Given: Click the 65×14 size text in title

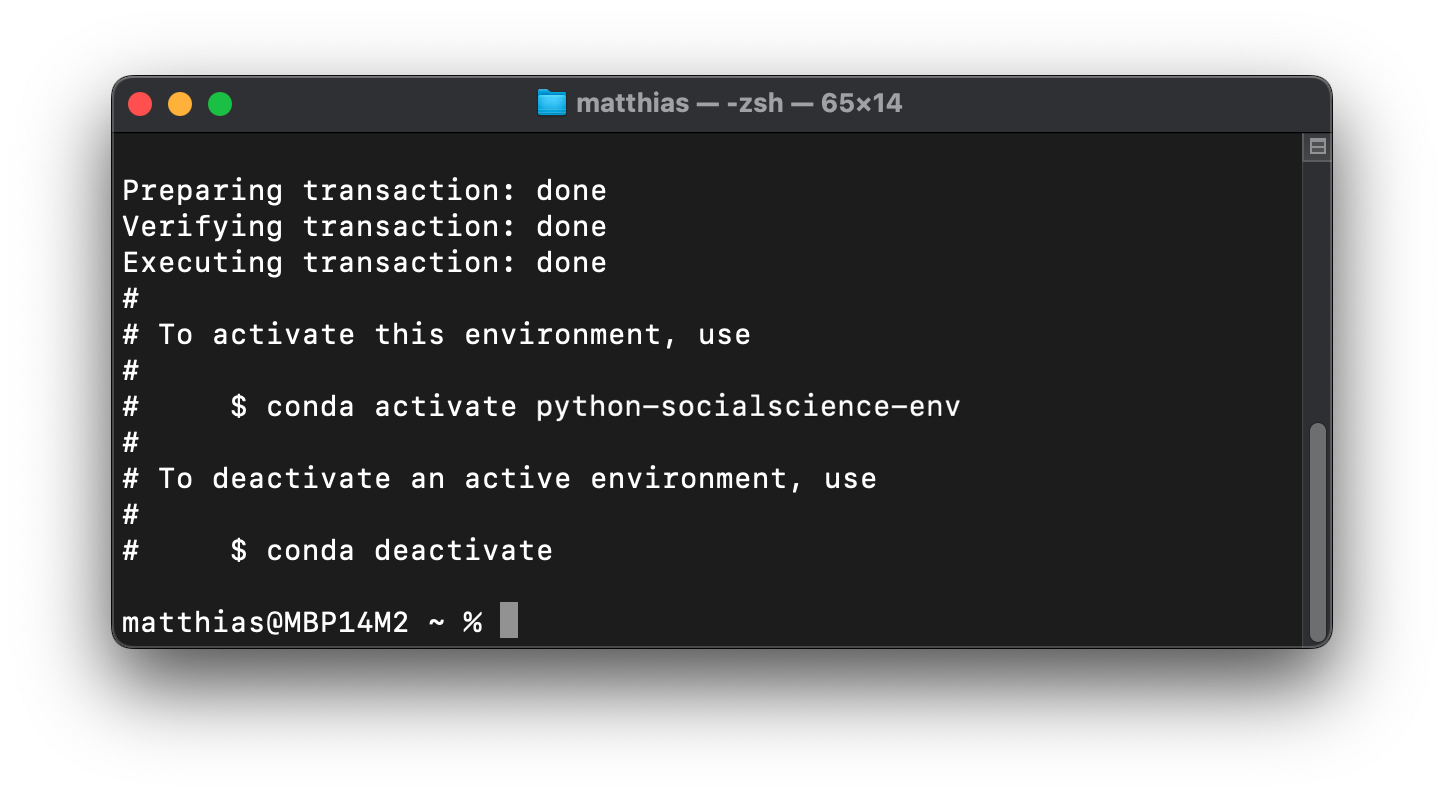Looking at the screenshot, I should (x=861, y=103).
